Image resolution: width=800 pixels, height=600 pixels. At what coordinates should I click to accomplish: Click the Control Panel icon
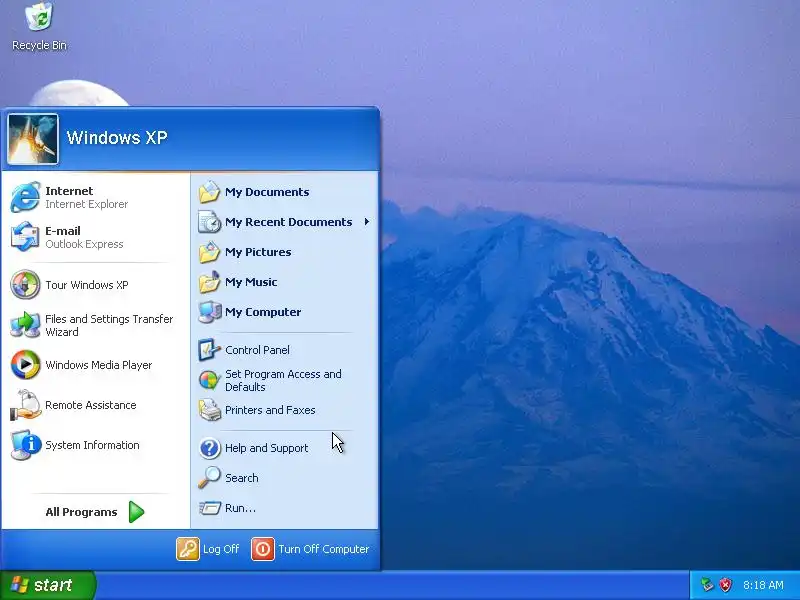pyautogui.click(x=209, y=350)
